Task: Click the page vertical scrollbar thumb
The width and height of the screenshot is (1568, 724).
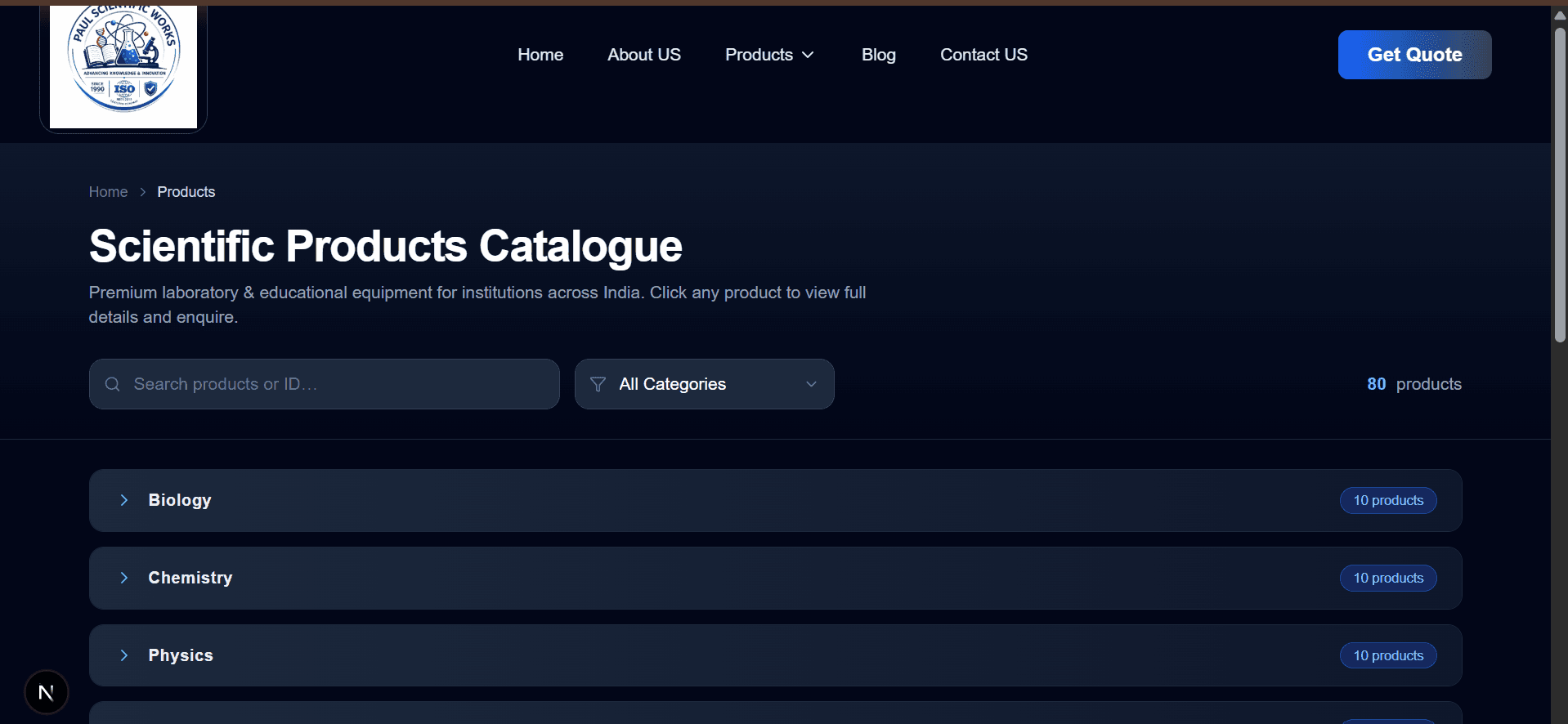Action: coord(1560,184)
